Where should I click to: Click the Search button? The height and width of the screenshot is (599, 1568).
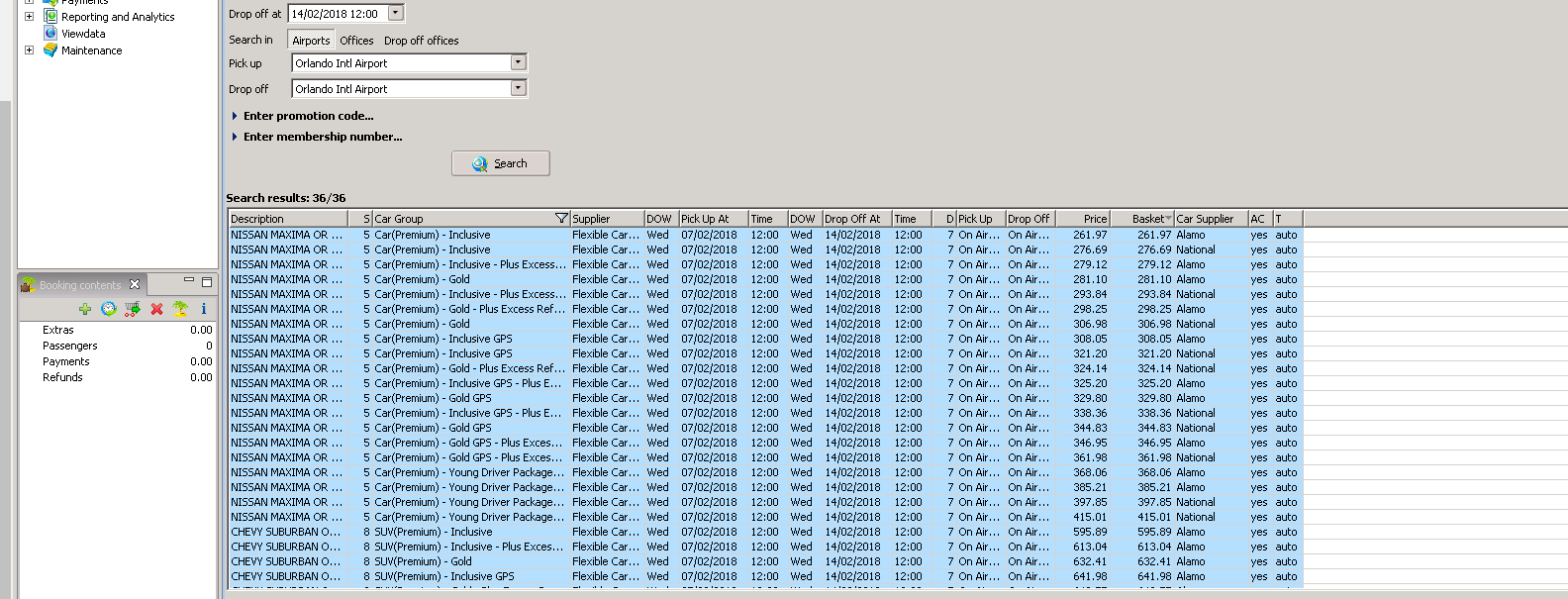501,163
